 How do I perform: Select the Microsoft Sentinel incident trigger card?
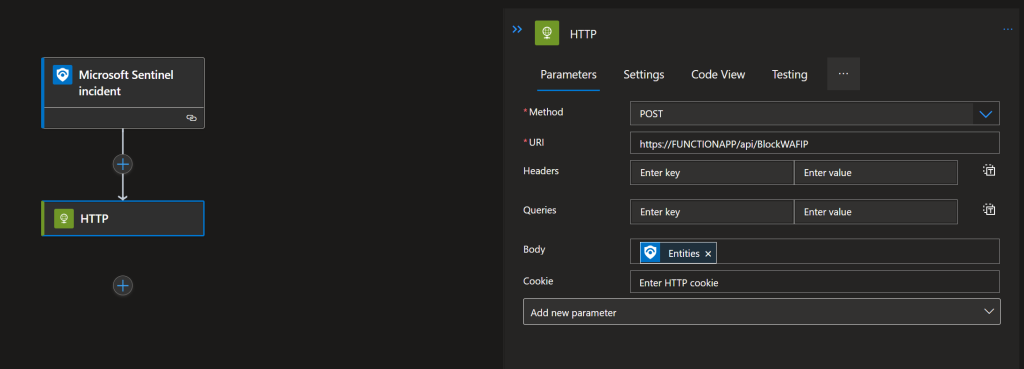coord(123,93)
